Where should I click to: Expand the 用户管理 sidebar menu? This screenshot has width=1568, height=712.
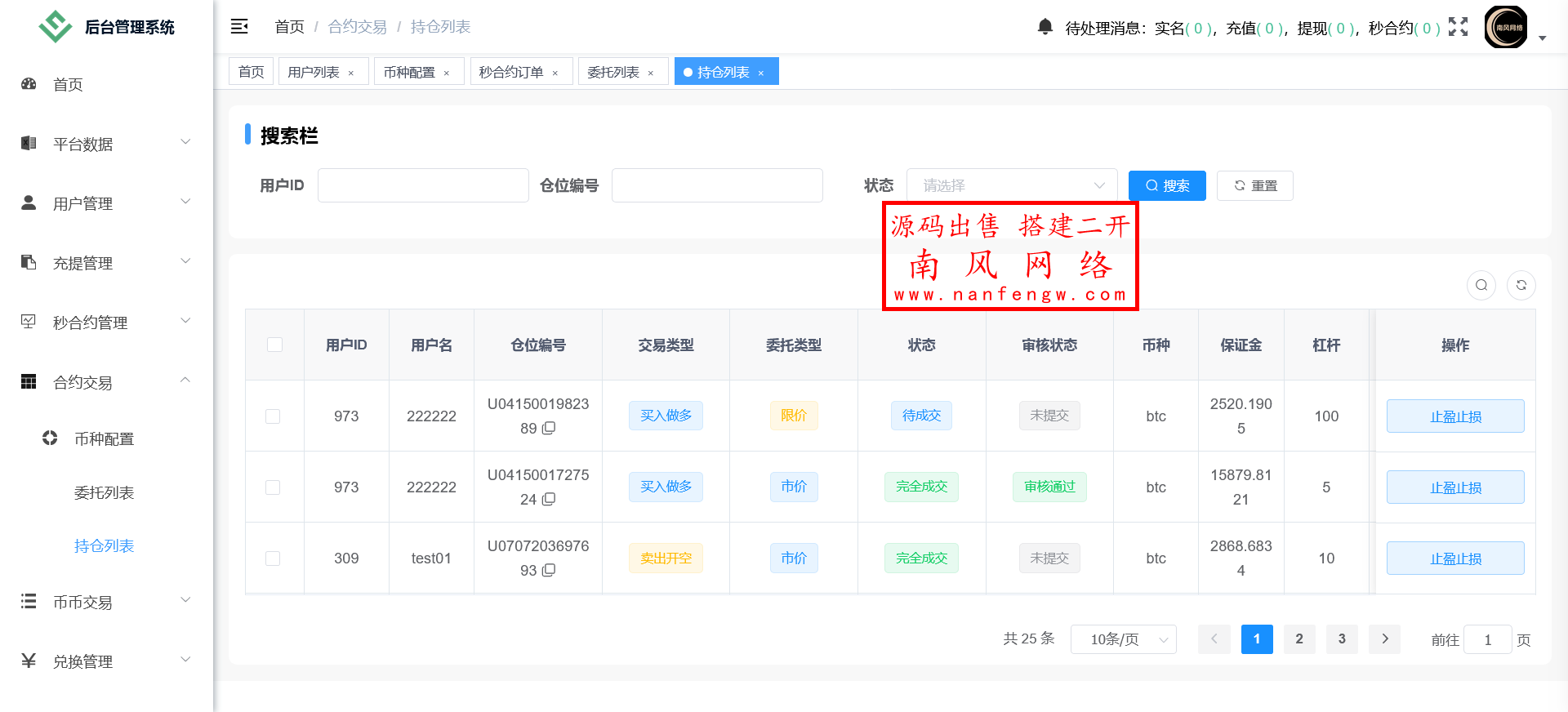pos(106,203)
